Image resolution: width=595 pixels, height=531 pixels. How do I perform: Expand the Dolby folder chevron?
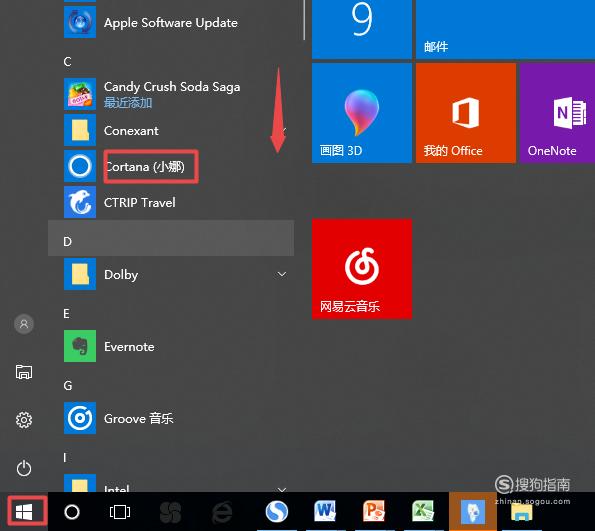click(x=282, y=274)
